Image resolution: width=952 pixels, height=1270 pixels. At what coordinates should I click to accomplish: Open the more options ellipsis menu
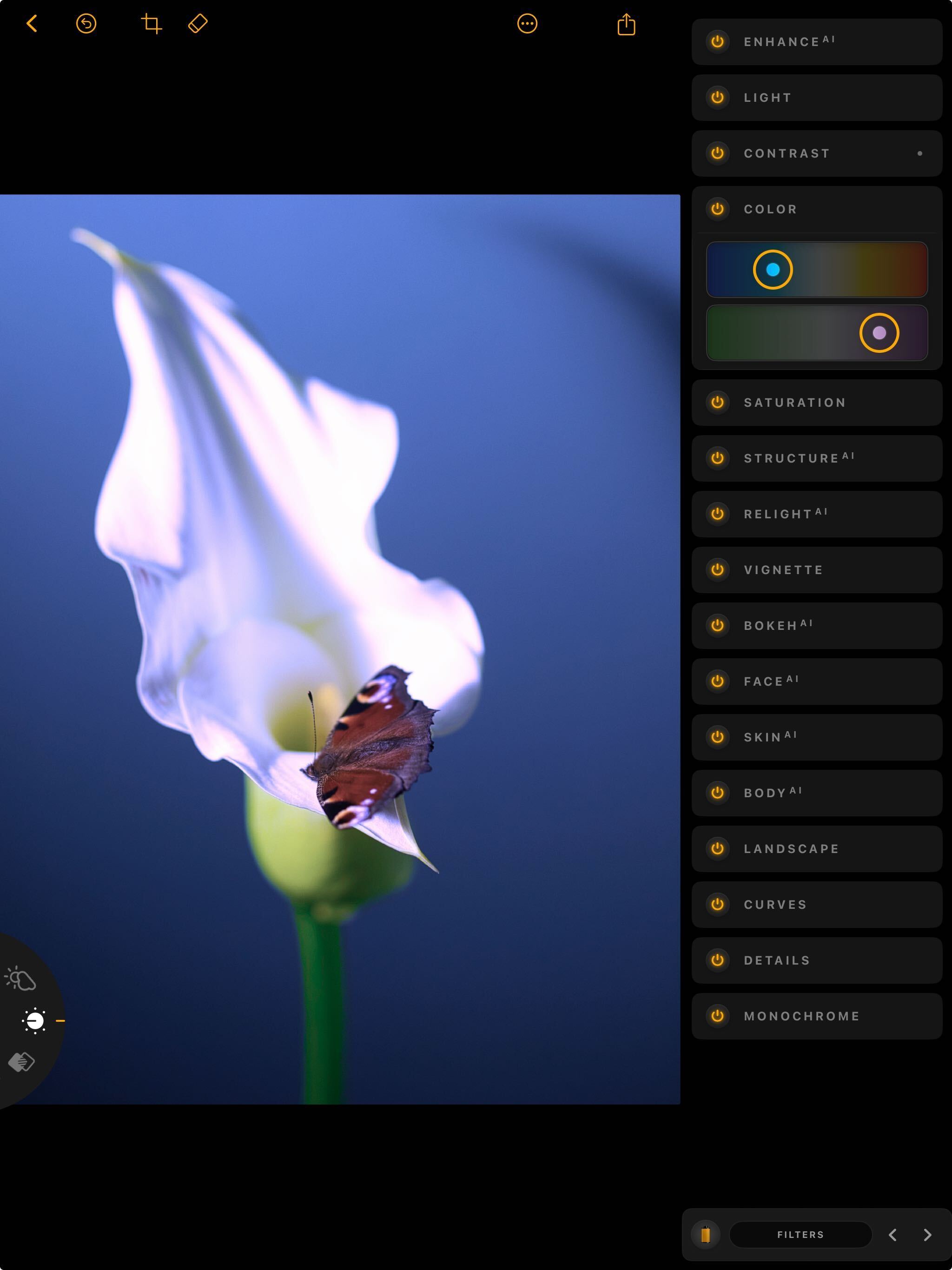pyautogui.click(x=527, y=24)
